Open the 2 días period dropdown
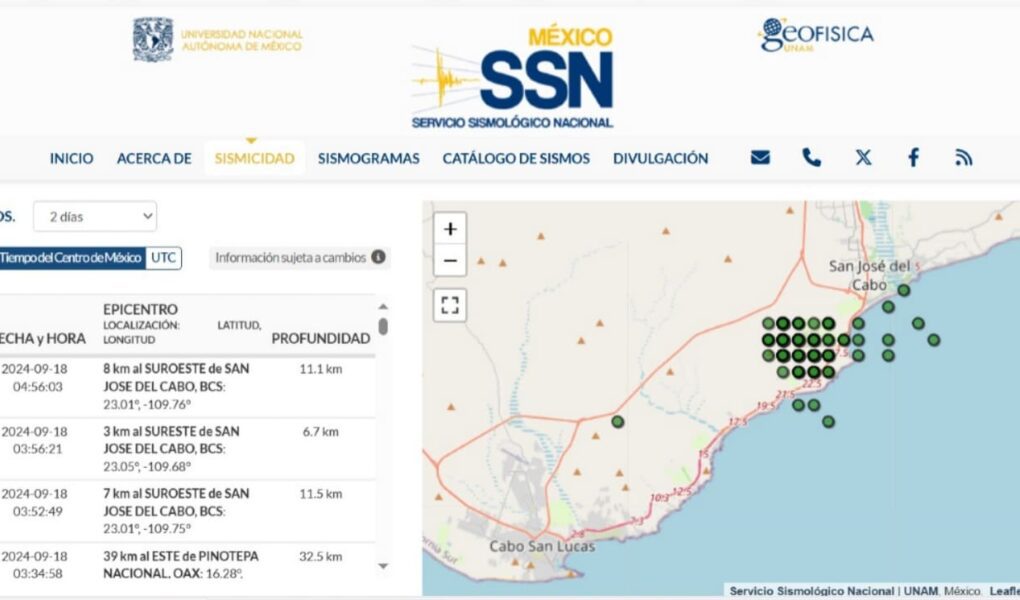The height and width of the screenshot is (600, 1020). (x=95, y=216)
